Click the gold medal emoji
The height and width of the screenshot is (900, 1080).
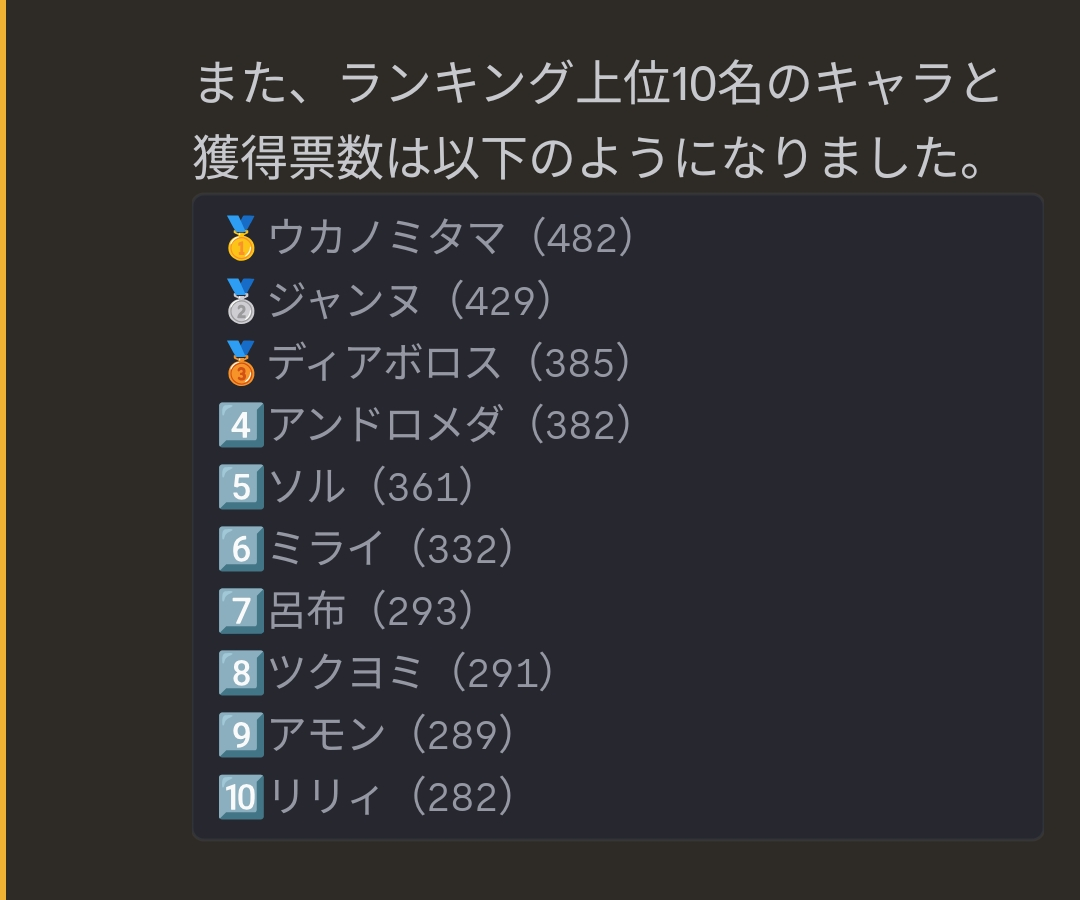[x=241, y=238]
